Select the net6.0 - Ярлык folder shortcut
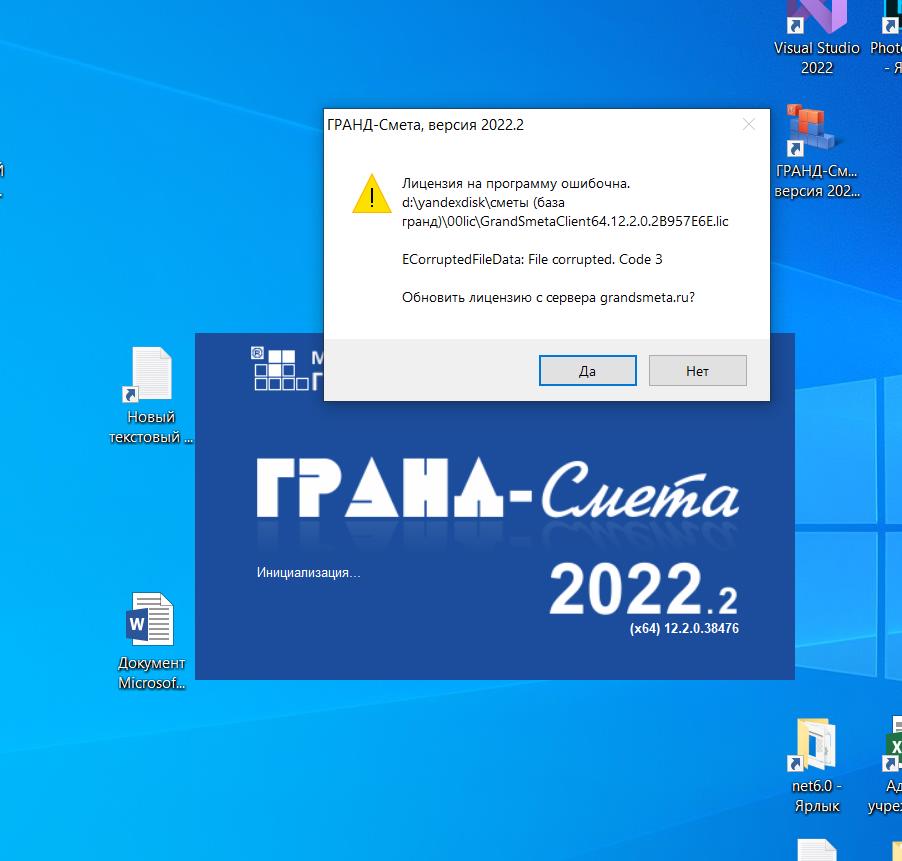902x861 pixels. (816, 765)
